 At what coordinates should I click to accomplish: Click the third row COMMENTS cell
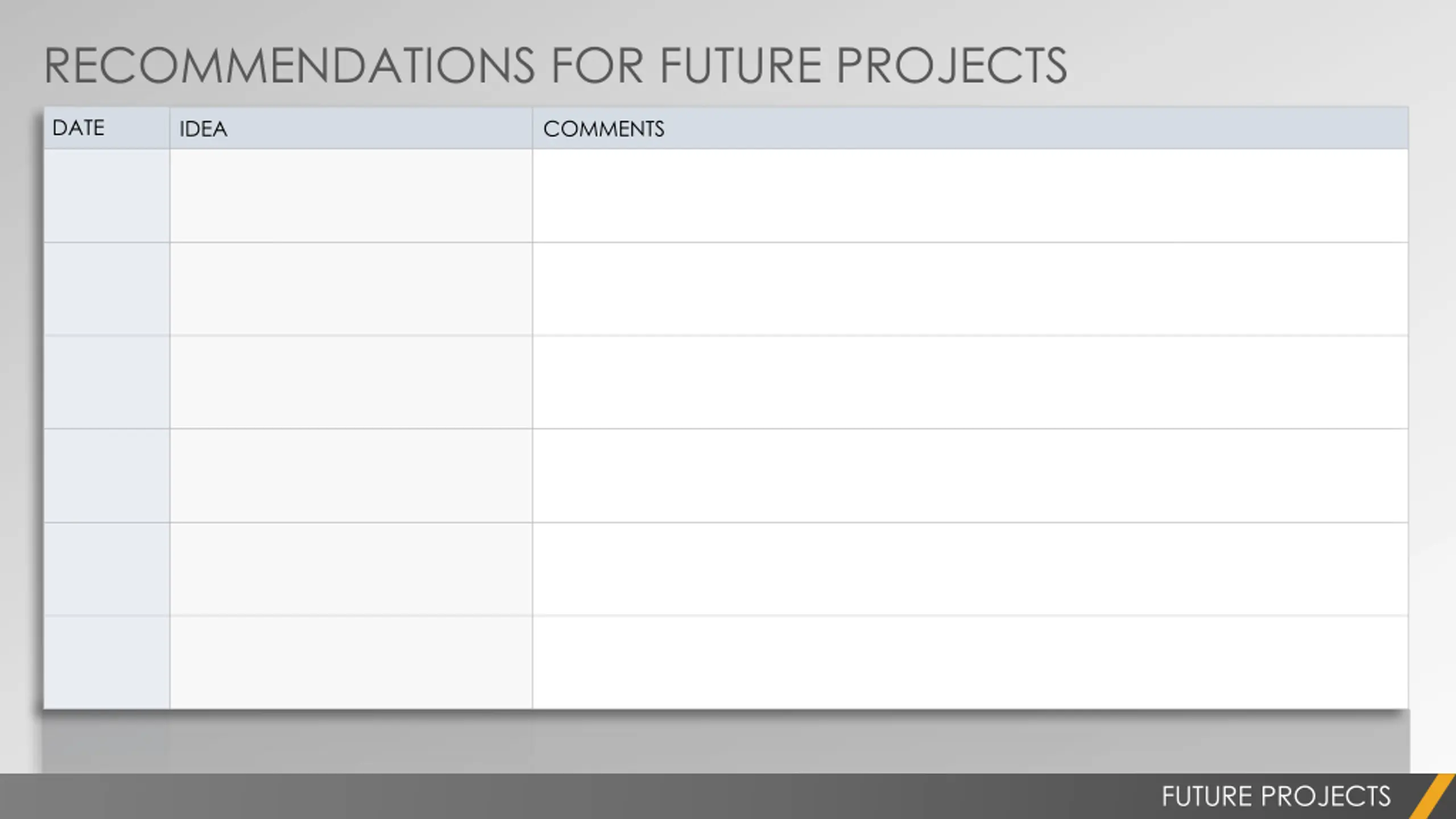tap(970, 382)
